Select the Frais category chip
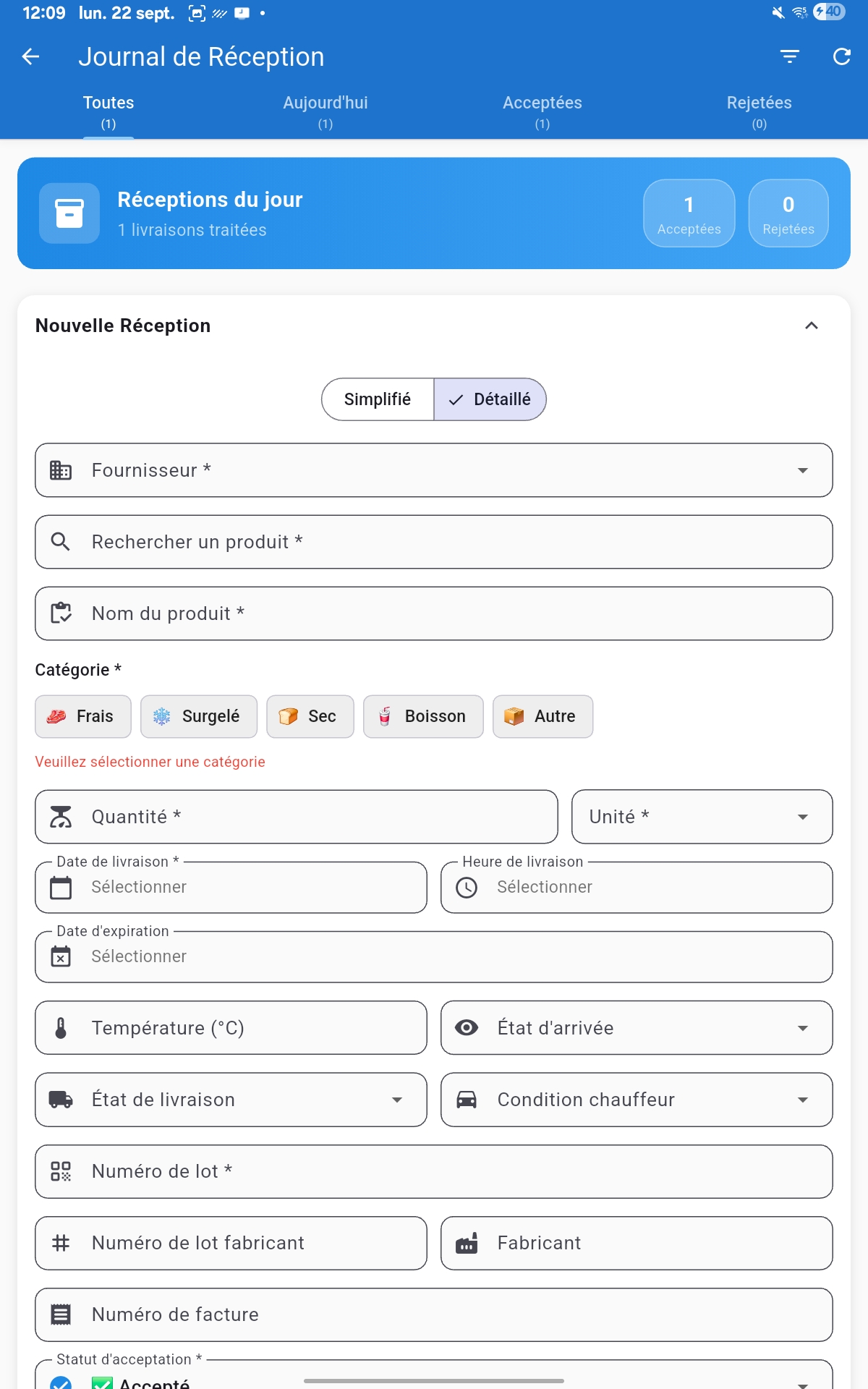868x1389 pixels. 83,716
